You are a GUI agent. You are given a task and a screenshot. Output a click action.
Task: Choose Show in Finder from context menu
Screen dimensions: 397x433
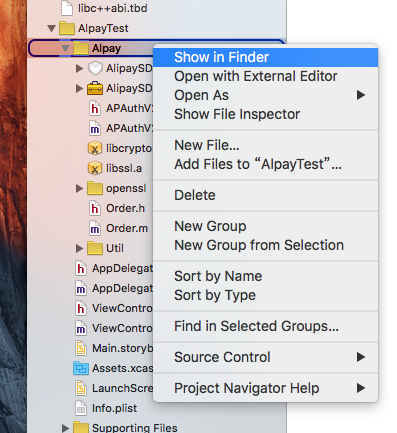click(265, 57)
